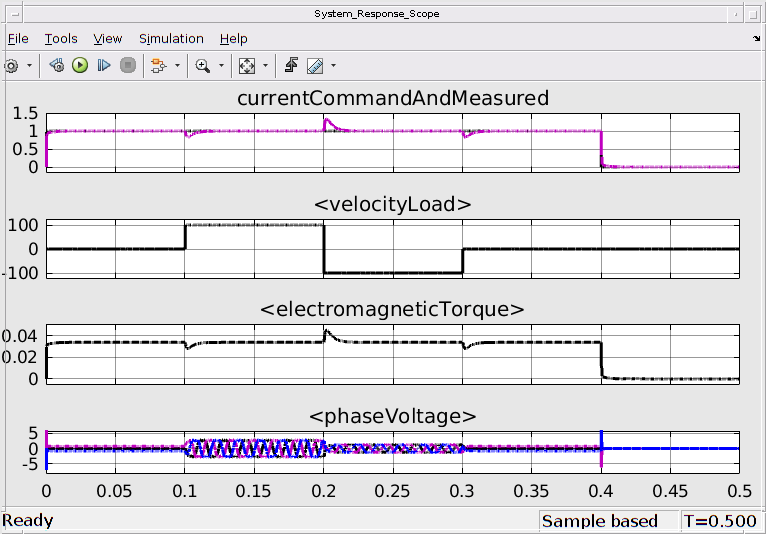Click the window menu button in the title bar
Screen dimensions: 766x534
click(x=15, y=14)
